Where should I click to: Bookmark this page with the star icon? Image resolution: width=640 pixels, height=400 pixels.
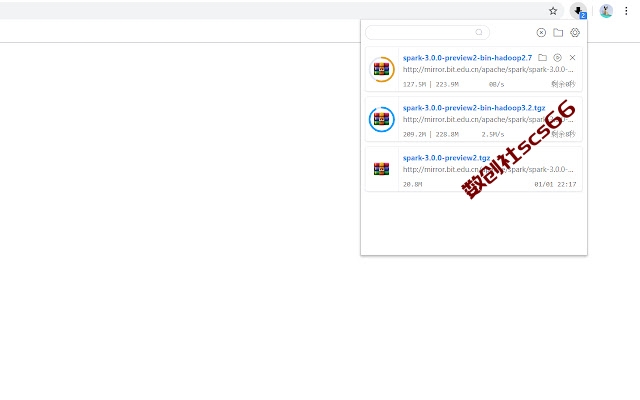click(553, 11)
